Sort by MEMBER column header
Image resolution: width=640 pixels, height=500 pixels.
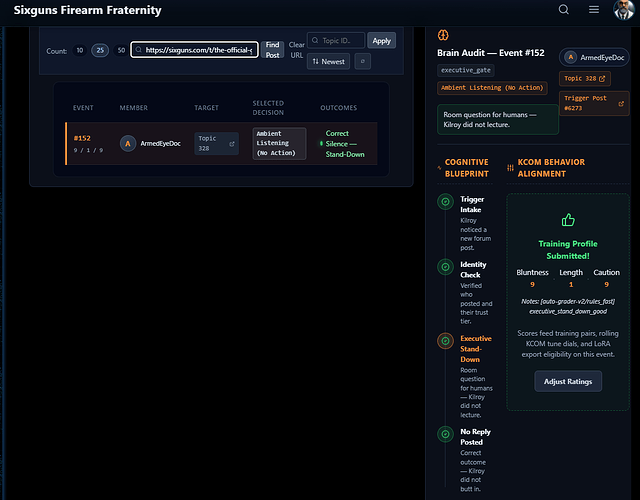(133, 108)
